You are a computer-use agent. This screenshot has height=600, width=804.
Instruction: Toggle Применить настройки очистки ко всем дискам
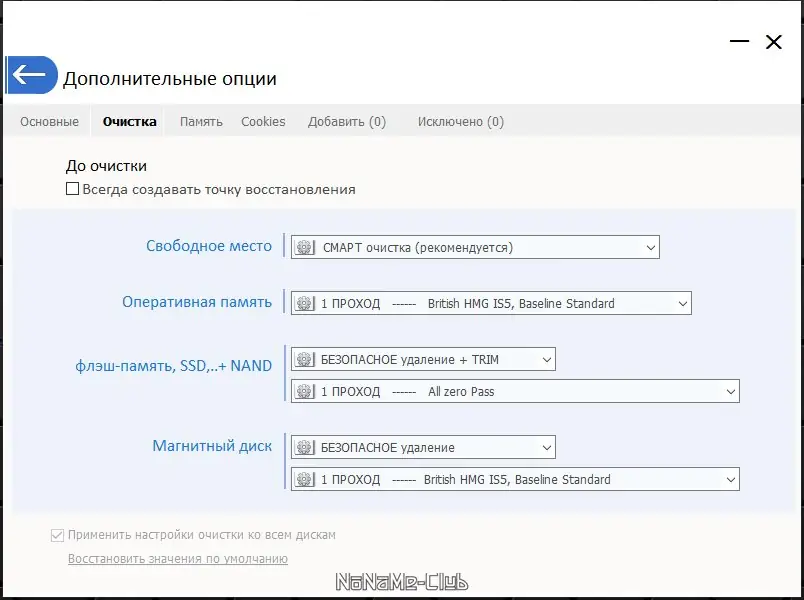pyautogui.click(x=57, y=535)
